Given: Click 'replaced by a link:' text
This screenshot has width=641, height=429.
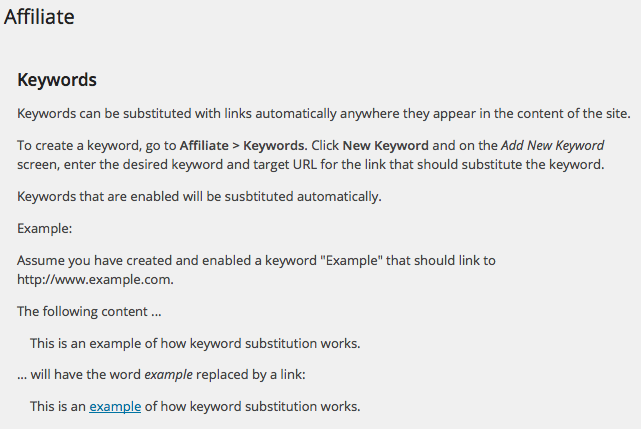Looking at the screenshot, I should click(x=251, y=375).
